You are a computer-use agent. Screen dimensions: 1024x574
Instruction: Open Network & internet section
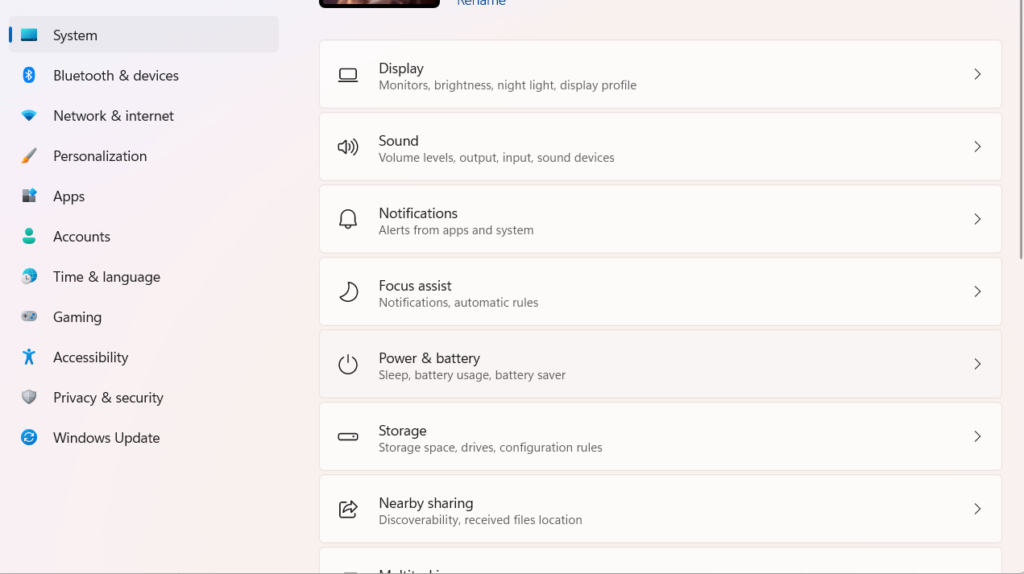point(144,116)
